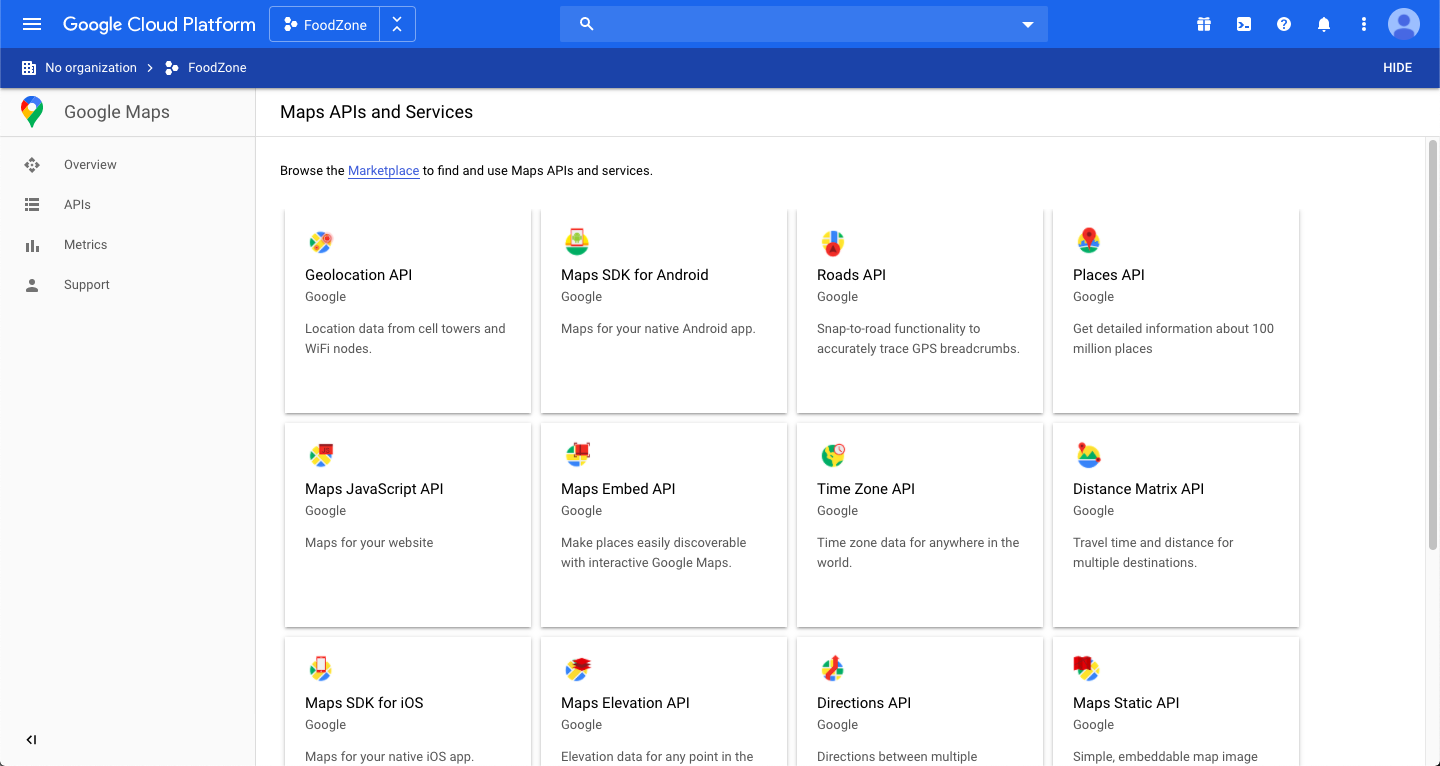1440x766 pixels.
Task: Click the vertical page scrollbar
Action: (x=1432, y=345)
